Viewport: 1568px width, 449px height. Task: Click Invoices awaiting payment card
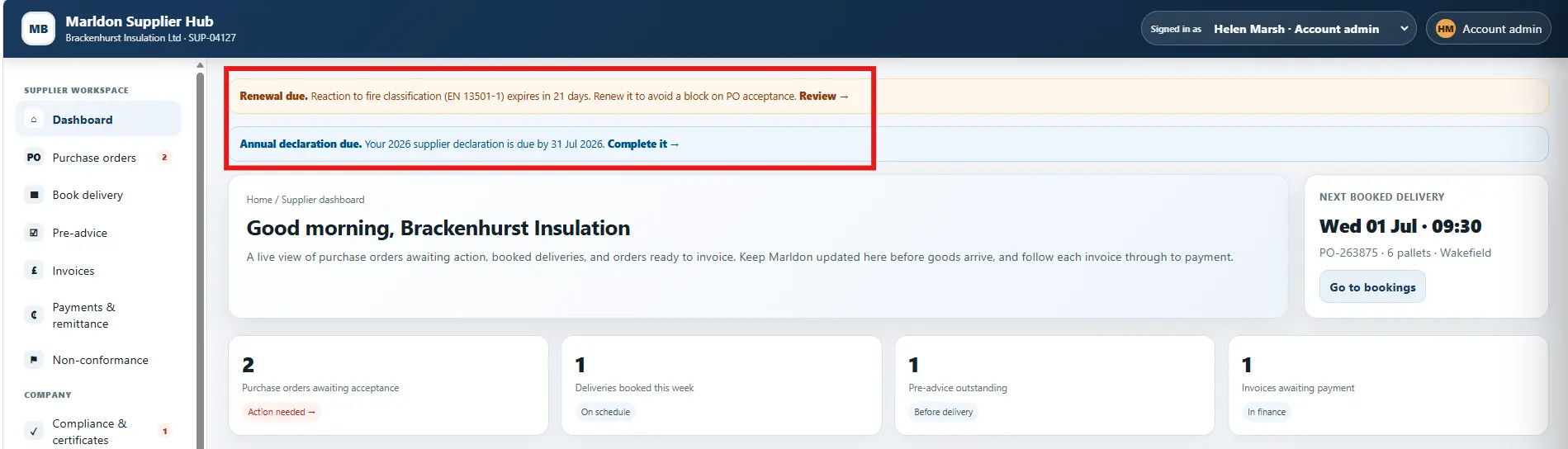click(1388, 385)
